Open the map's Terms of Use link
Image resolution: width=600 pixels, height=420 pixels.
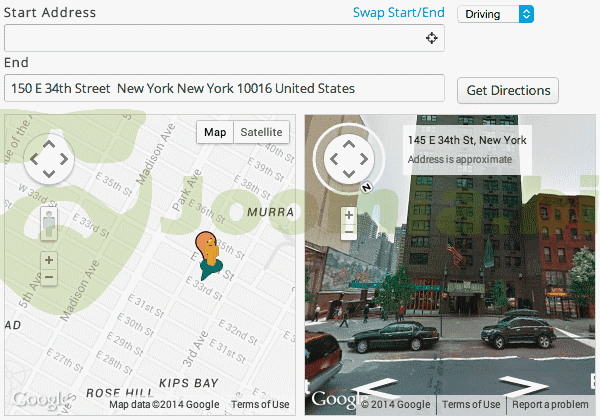pos(260,404)
